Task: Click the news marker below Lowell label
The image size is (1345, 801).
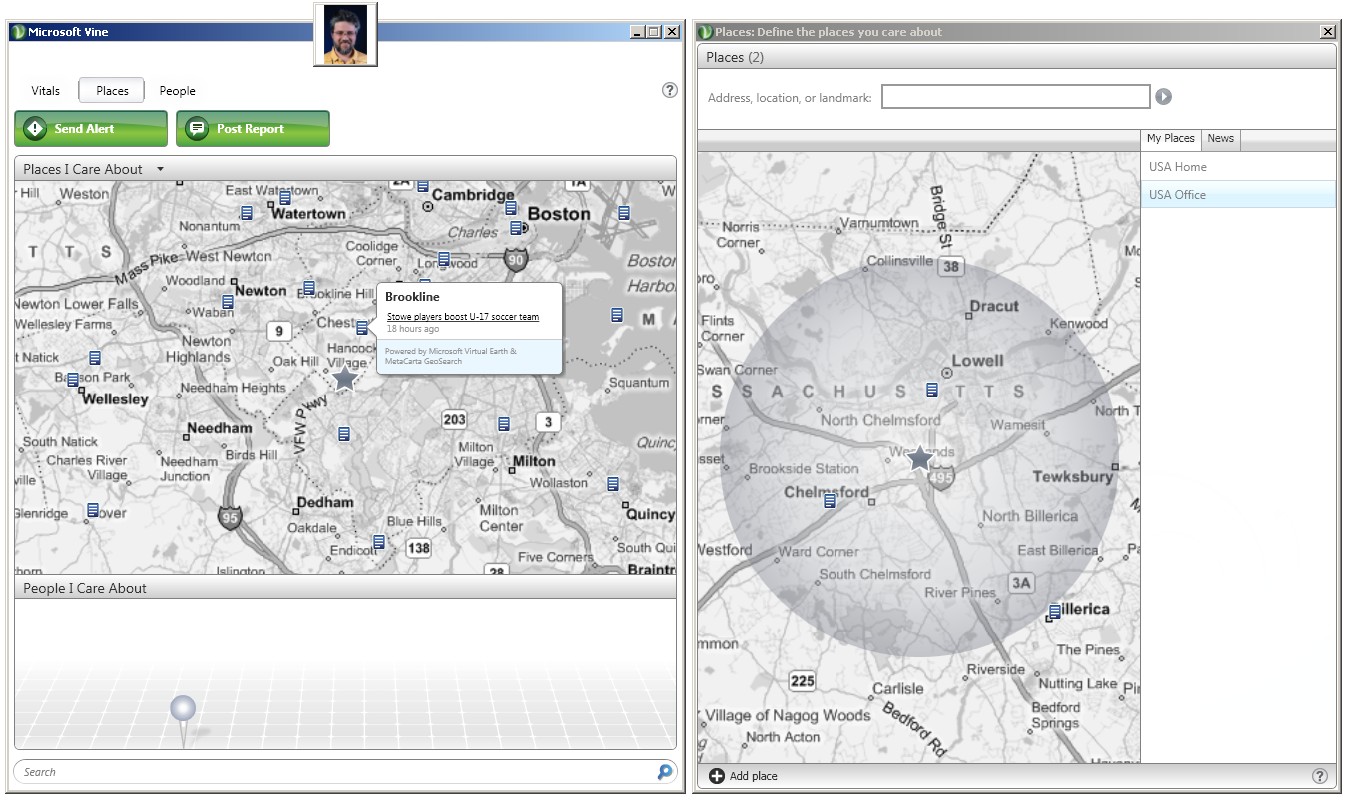Action: [932, 390]
